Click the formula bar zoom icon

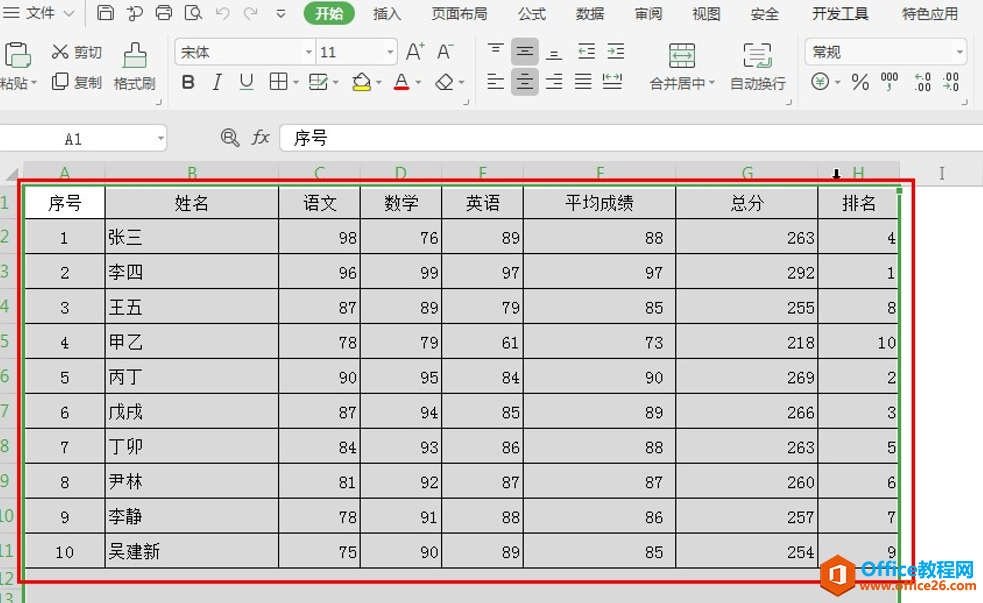point(230,138)
